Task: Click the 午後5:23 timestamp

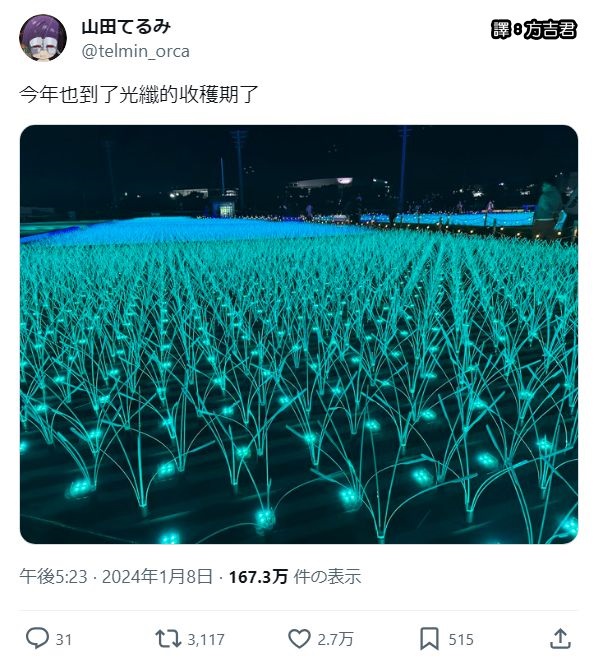Action: [x=53, y=577]
